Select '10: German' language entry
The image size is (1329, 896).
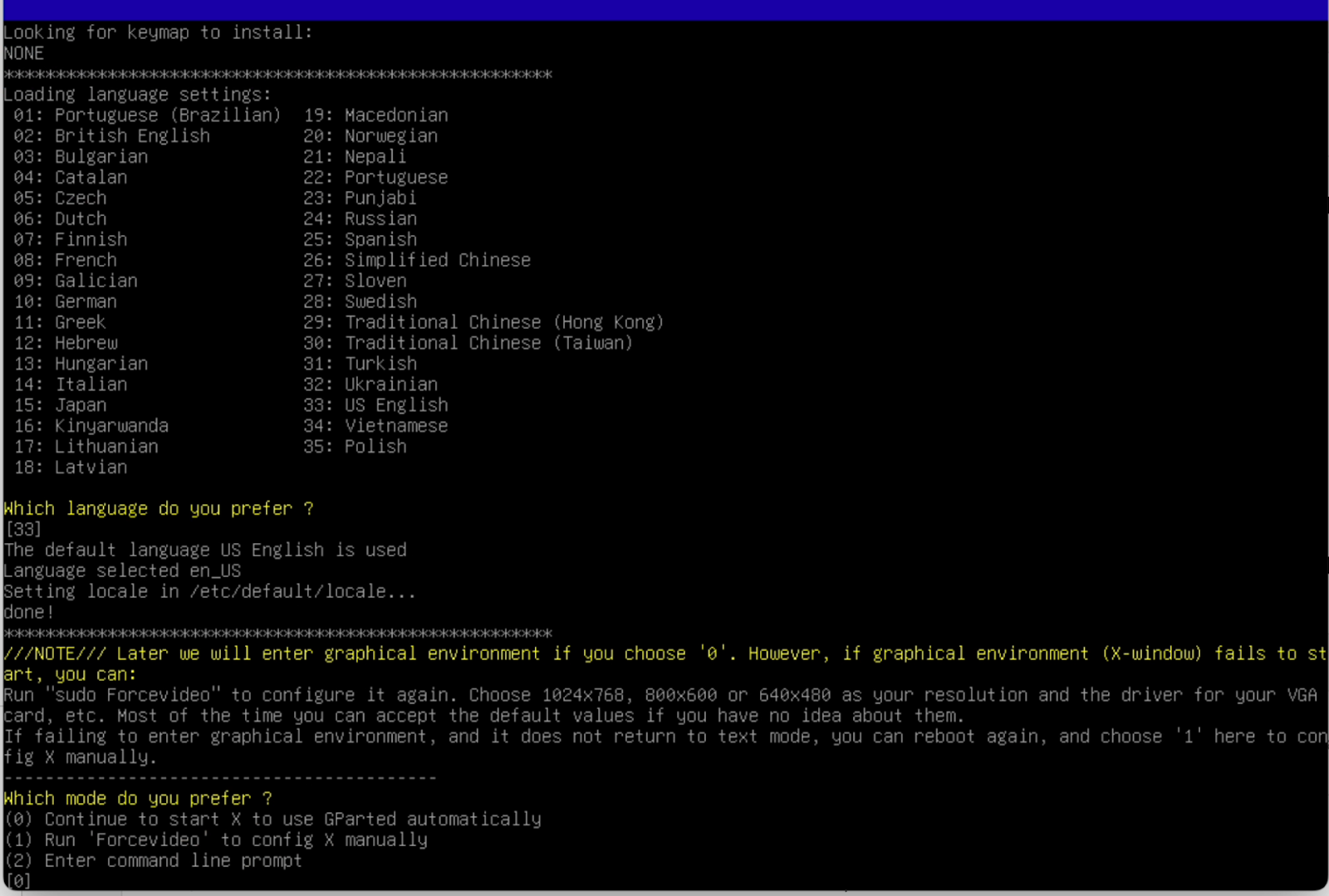66,302
